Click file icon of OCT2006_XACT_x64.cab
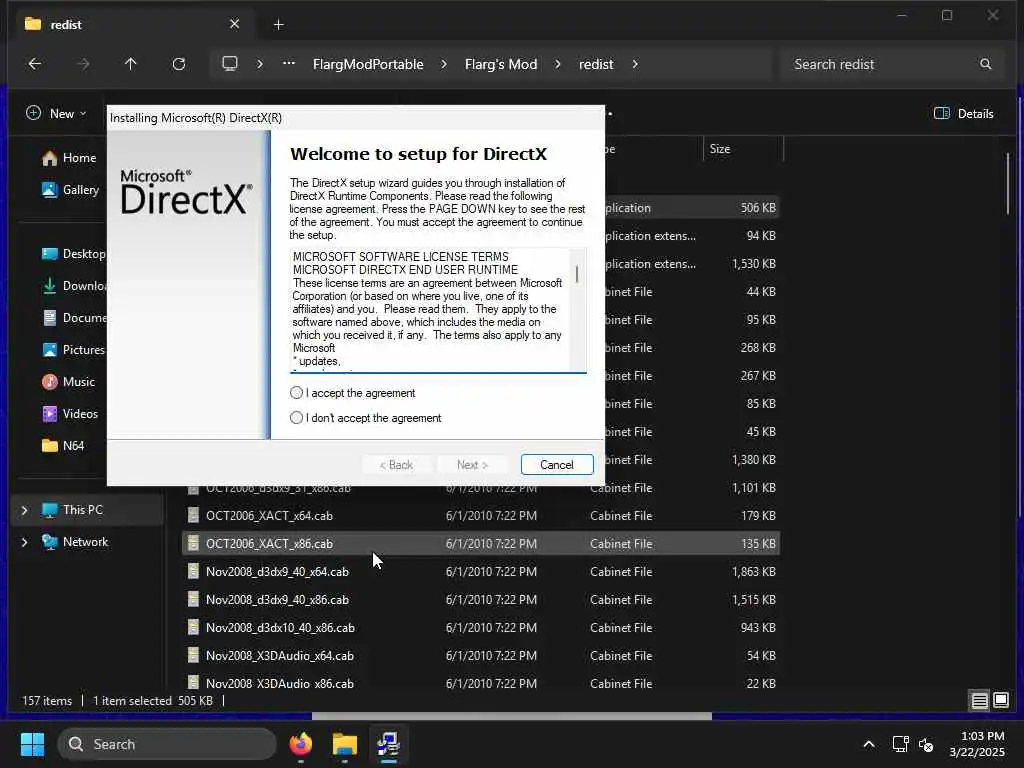The width and height of the screenshot is (1024, 768). pyautogui.click(x=193, y=515)
